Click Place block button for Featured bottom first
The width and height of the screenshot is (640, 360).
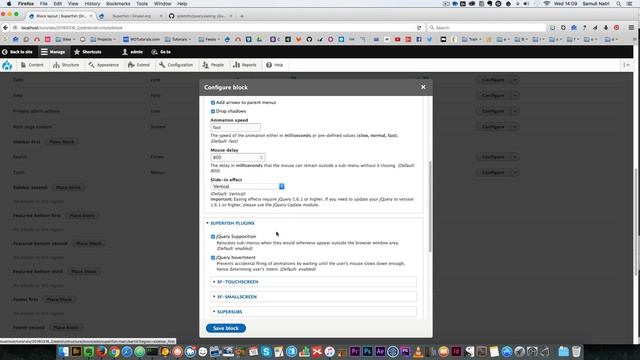[82, 216]
